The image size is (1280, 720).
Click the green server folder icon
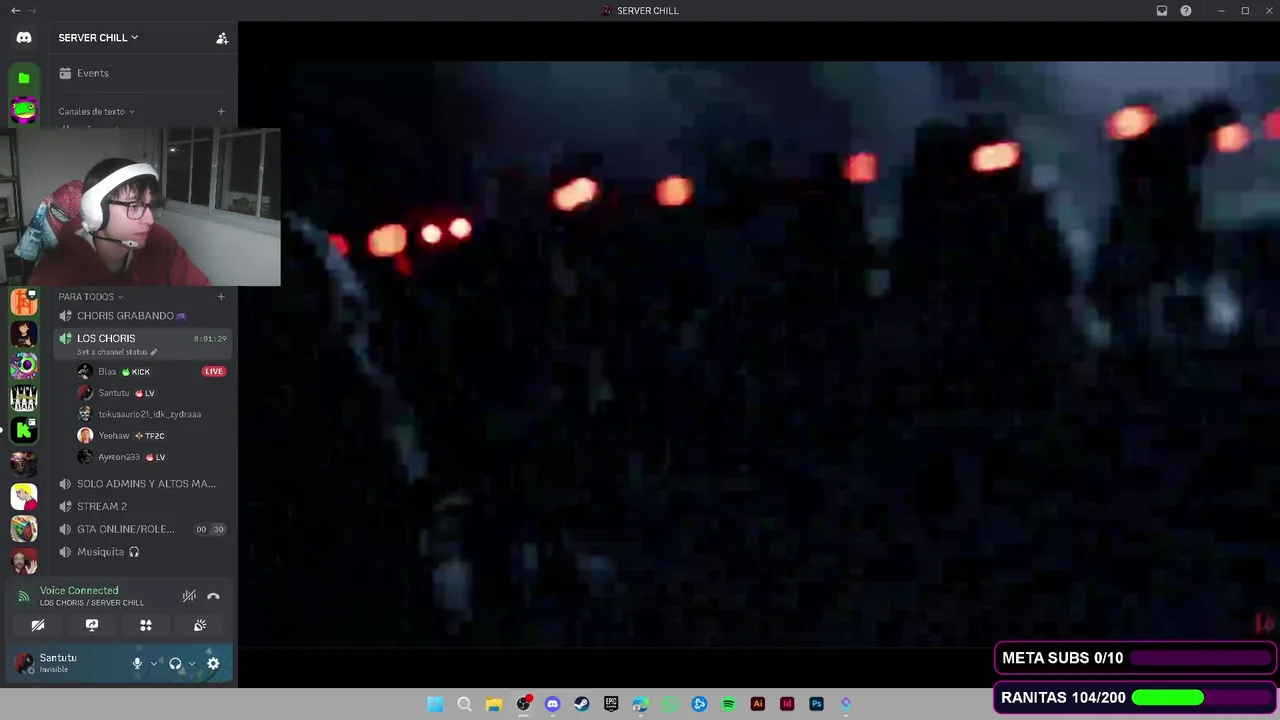tap(24, 77)
